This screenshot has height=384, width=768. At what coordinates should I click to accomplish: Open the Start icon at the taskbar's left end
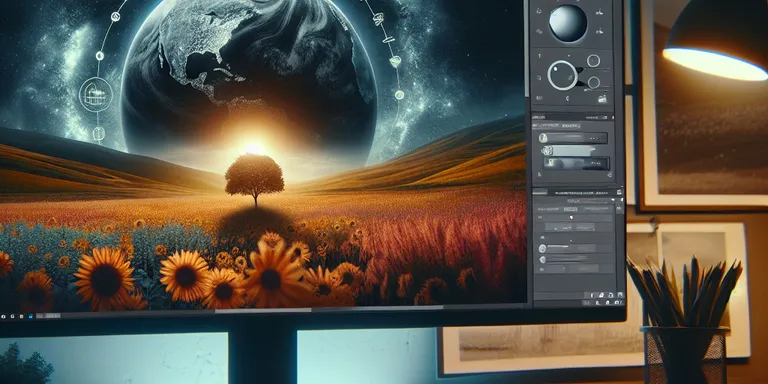[3, 316]
